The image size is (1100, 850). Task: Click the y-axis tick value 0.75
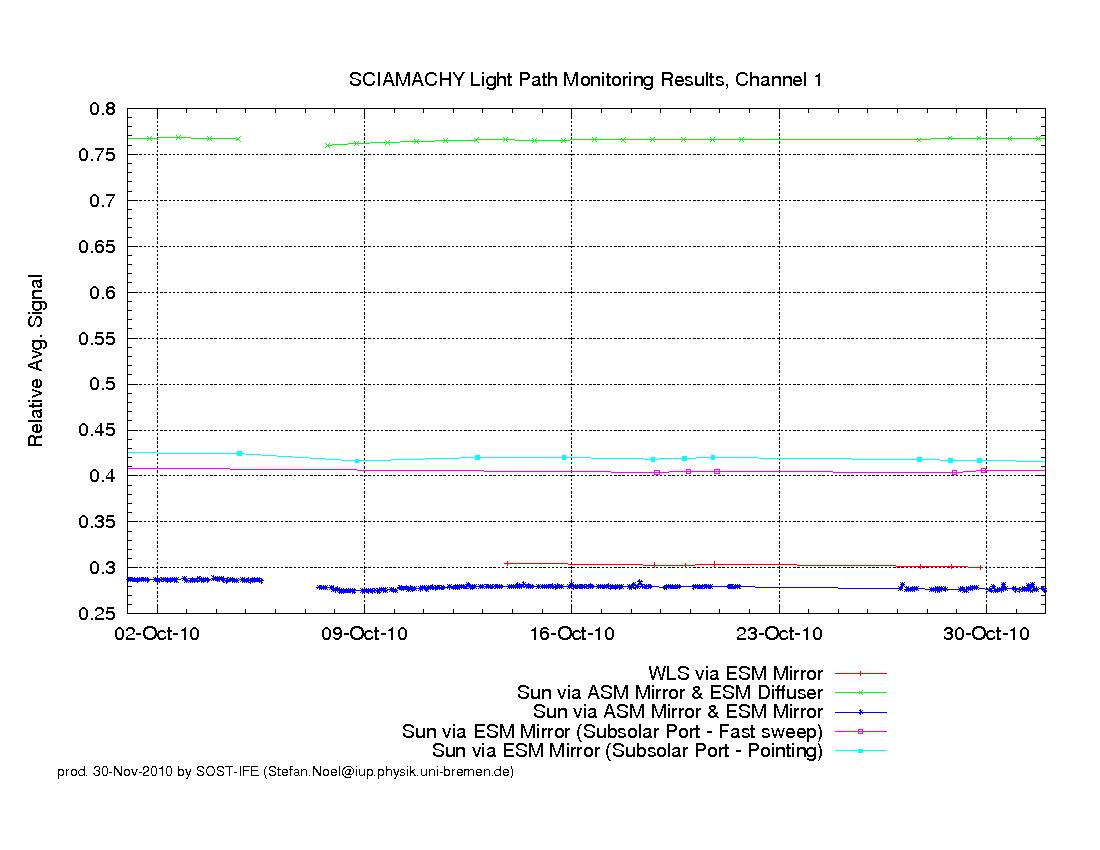tap(98, 155)
